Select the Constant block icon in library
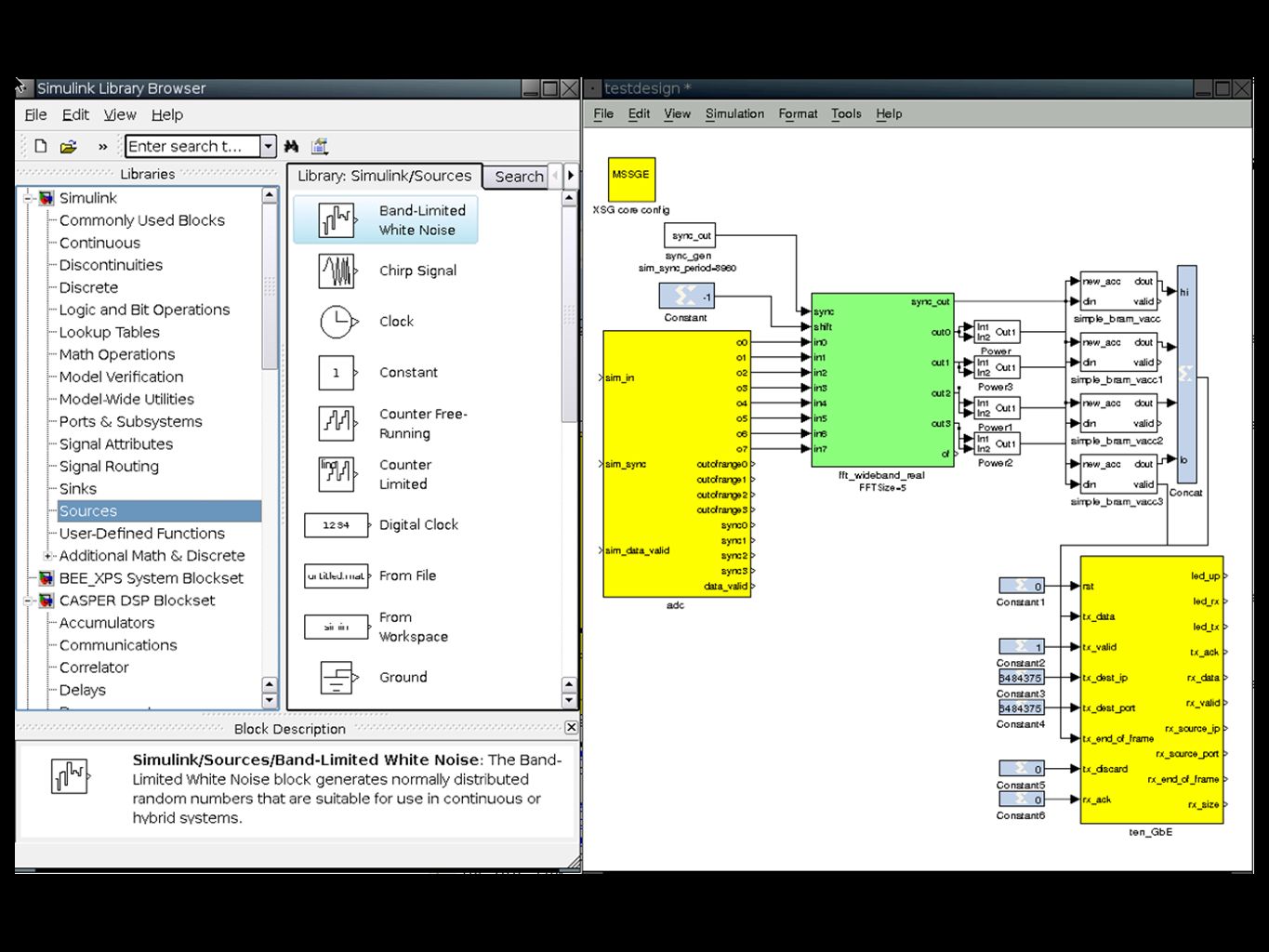This screenshot has width=1269, height=952. pos(337,373)
